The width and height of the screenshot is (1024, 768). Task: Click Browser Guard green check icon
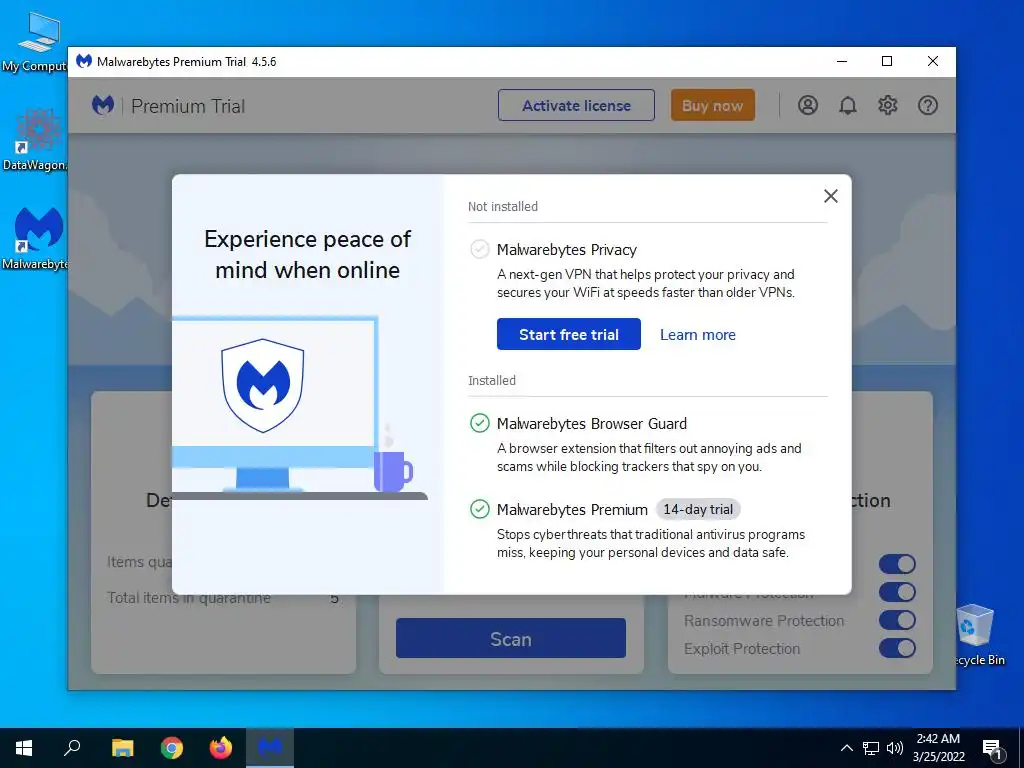479,423
